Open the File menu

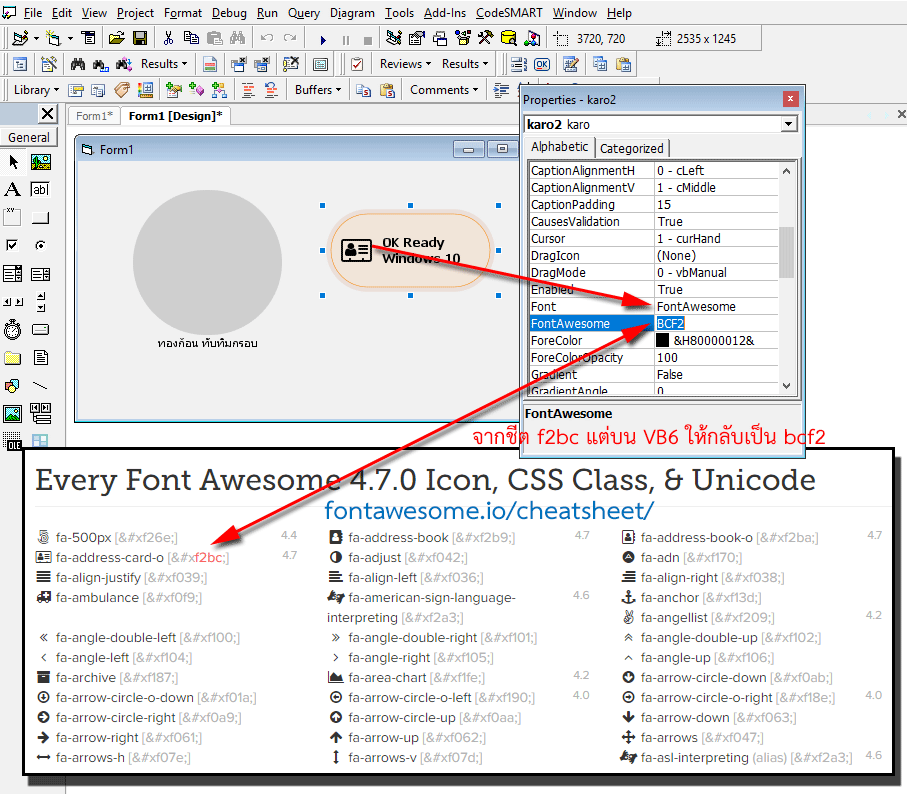(x=32, y=13)
